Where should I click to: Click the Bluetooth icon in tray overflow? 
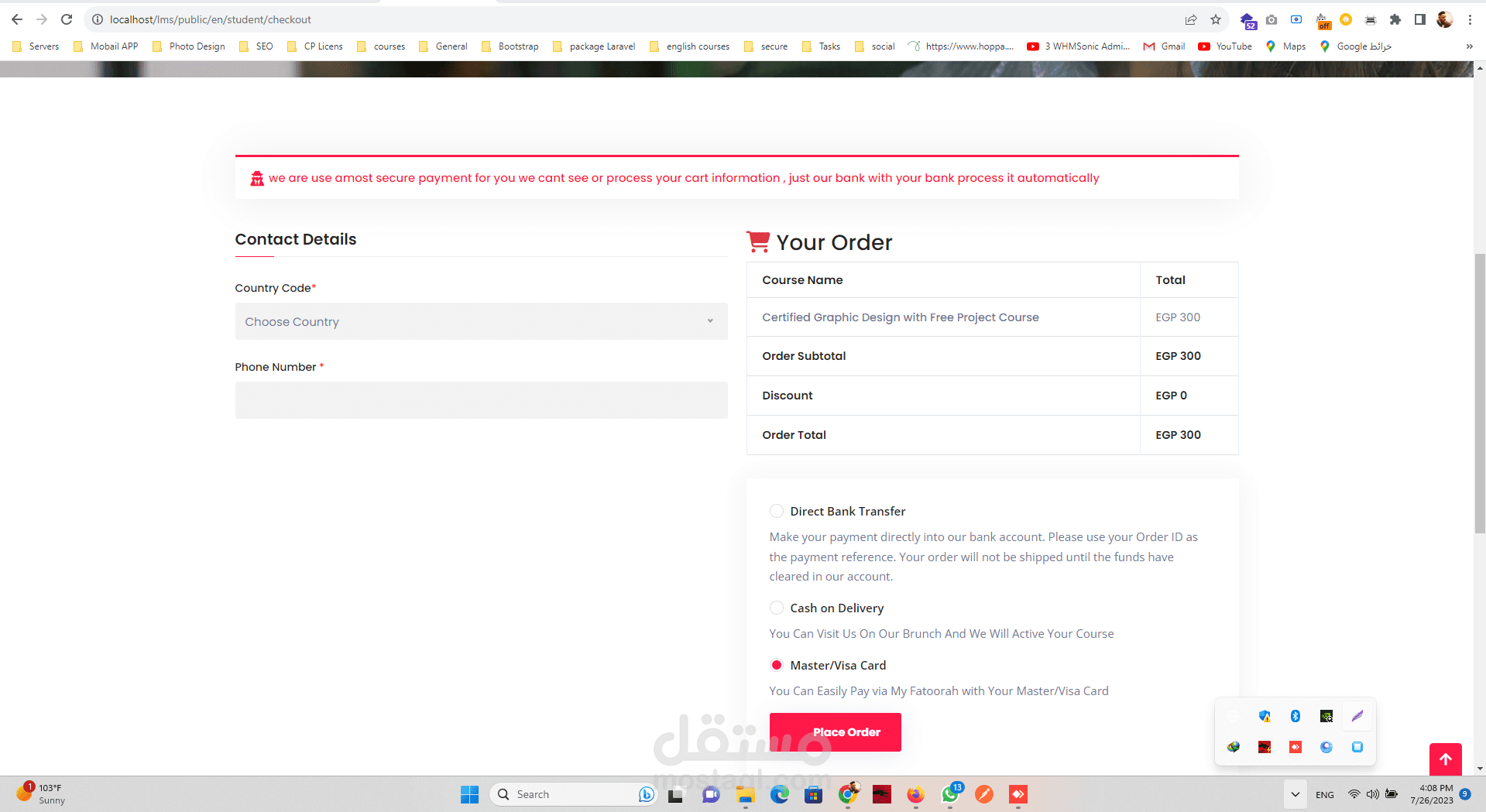(x=1296, y=716)
